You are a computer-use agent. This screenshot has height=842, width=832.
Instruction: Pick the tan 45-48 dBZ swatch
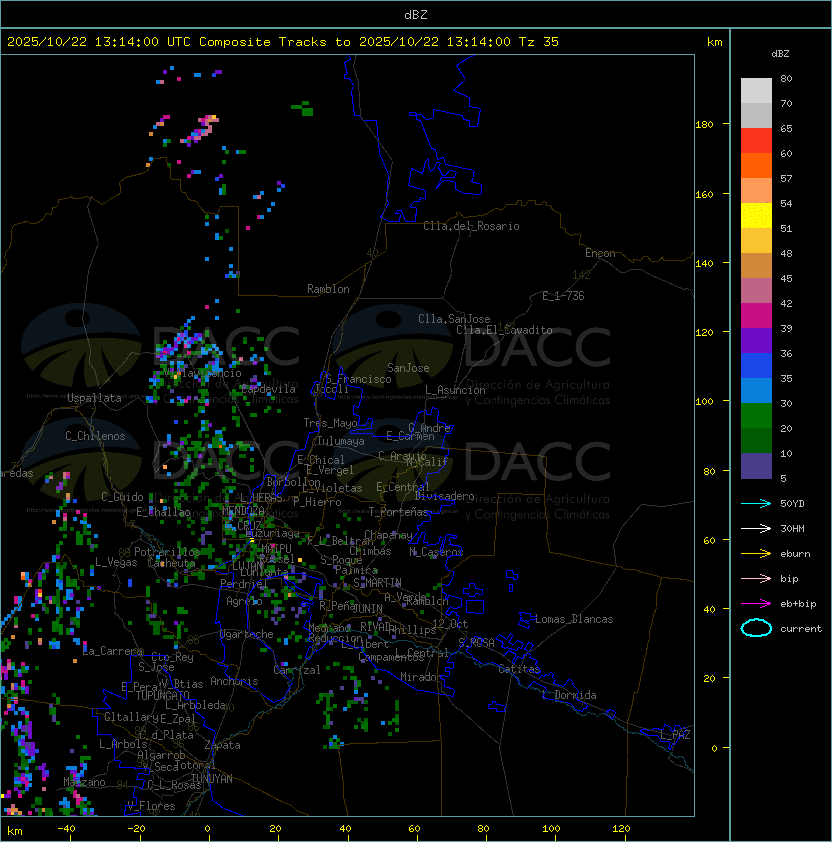(x=756, y=265)
